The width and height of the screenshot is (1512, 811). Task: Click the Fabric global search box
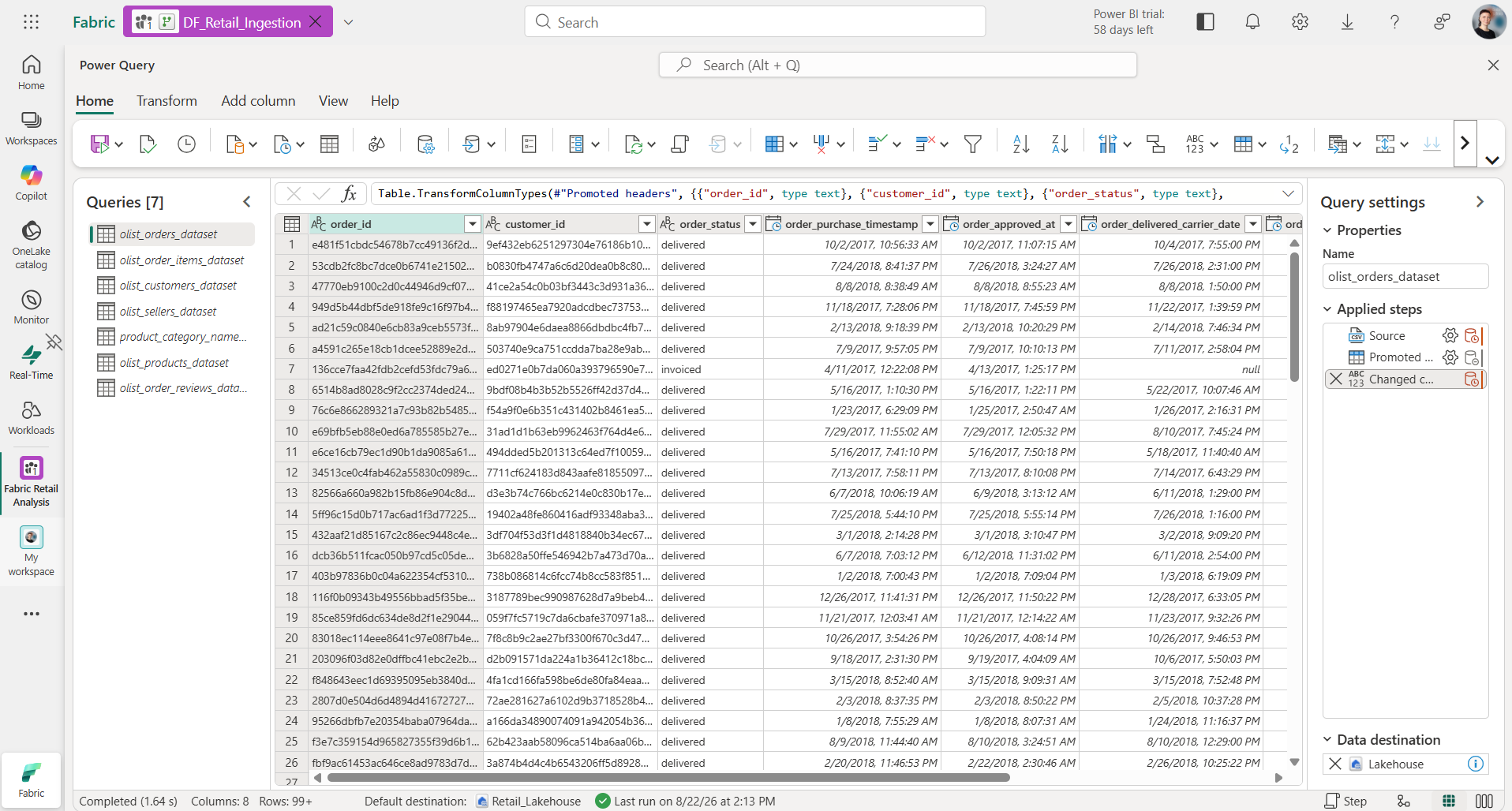[755, 21]
